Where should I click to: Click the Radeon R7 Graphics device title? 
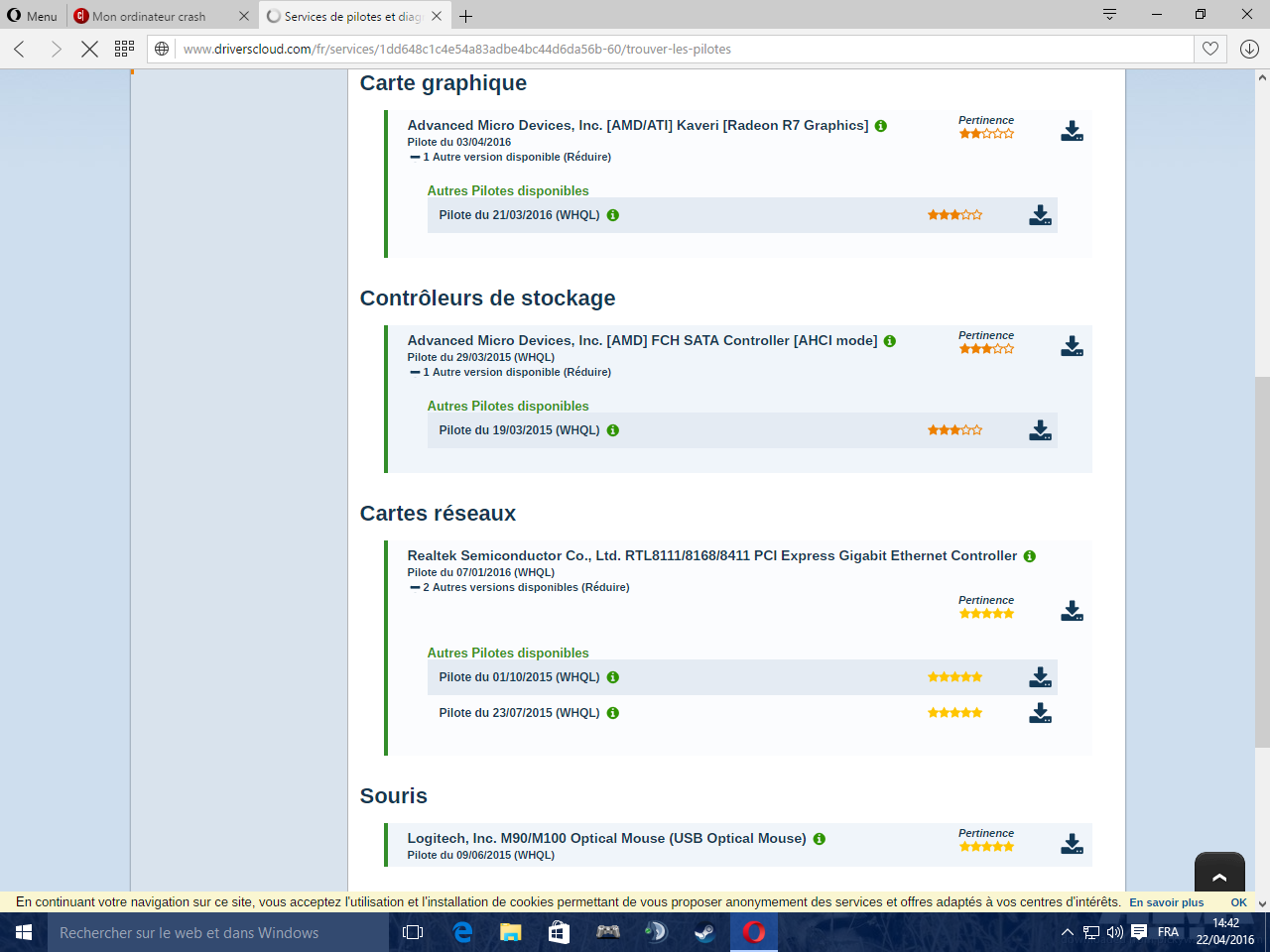click(x=638, y=126)
